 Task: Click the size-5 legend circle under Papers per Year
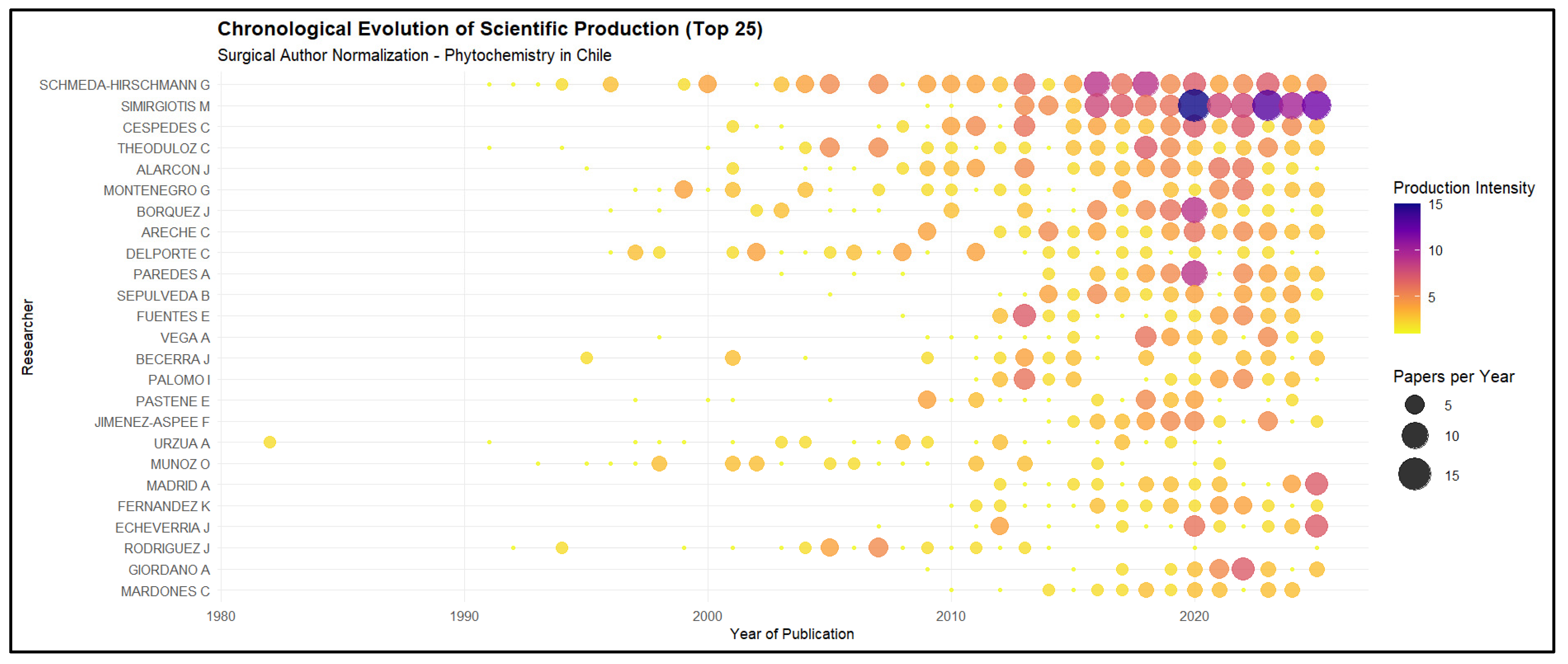click(x=1415, y=405)
